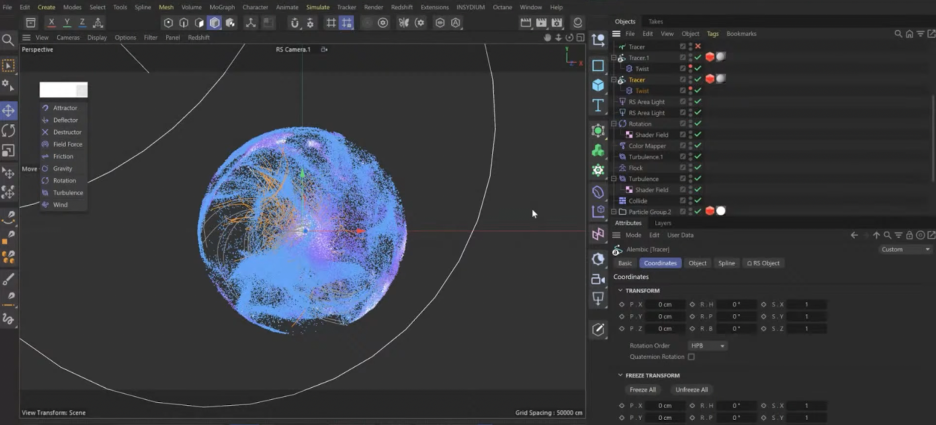This screenshot has width=936, height=425.
Task: Open the viewport hamburger menu beside View
Action: [x=26, y=38]
